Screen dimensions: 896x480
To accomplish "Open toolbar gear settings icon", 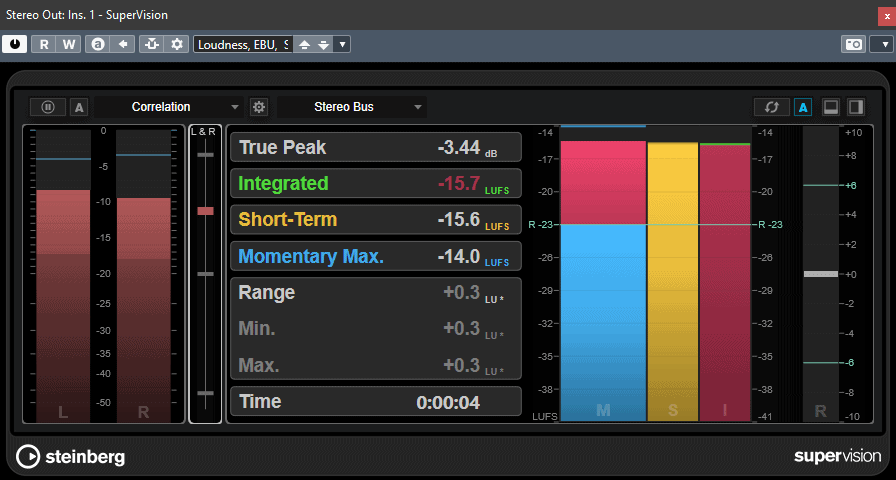I will click(177, 44).
